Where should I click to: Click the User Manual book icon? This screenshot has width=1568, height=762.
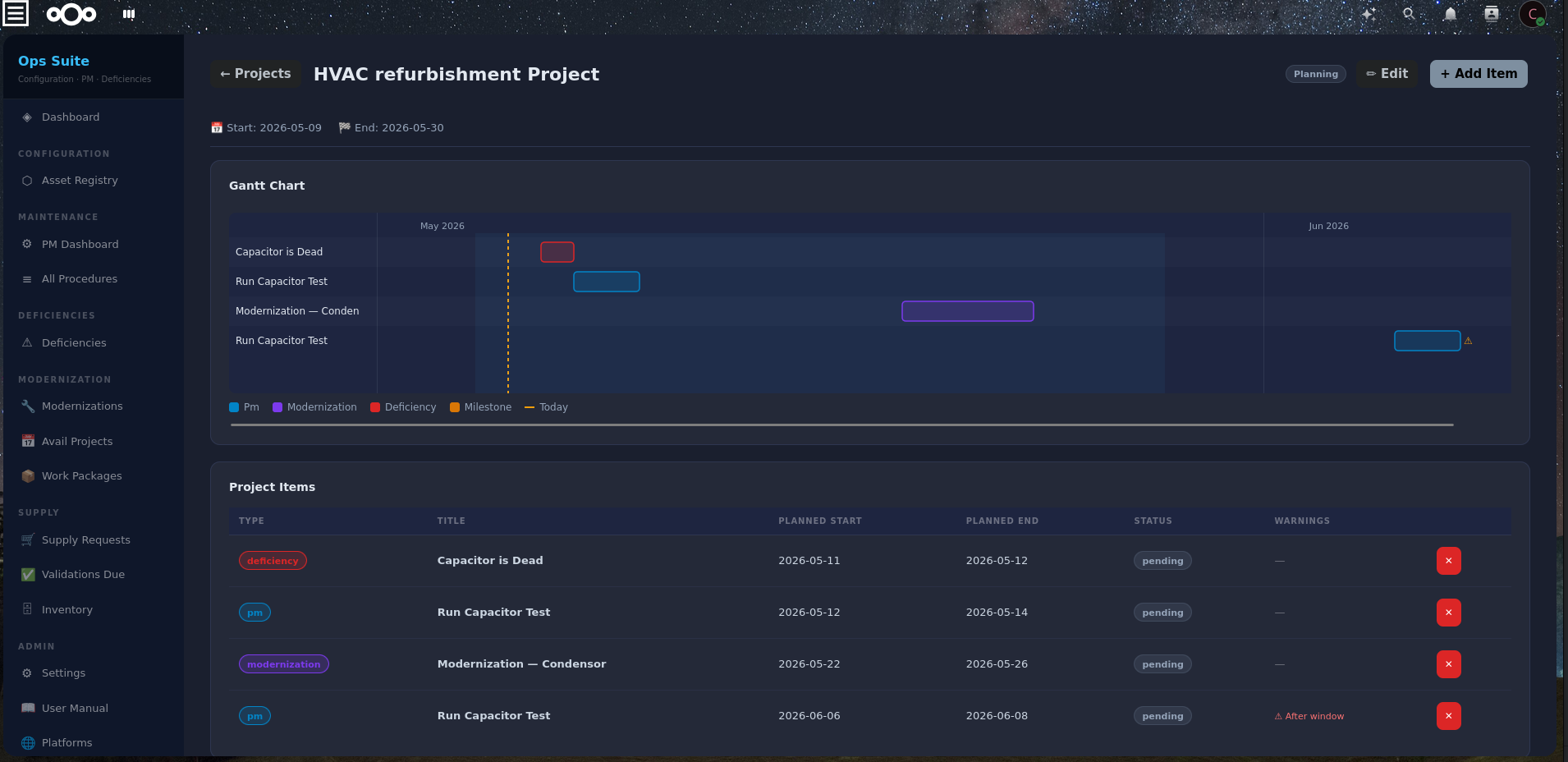[28, 709]
